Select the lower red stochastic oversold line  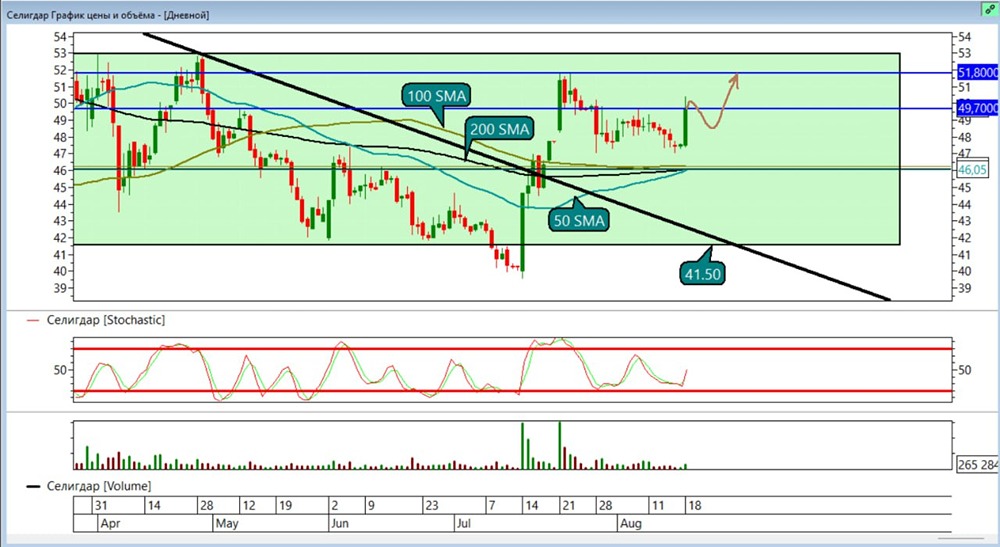point(513,391)
